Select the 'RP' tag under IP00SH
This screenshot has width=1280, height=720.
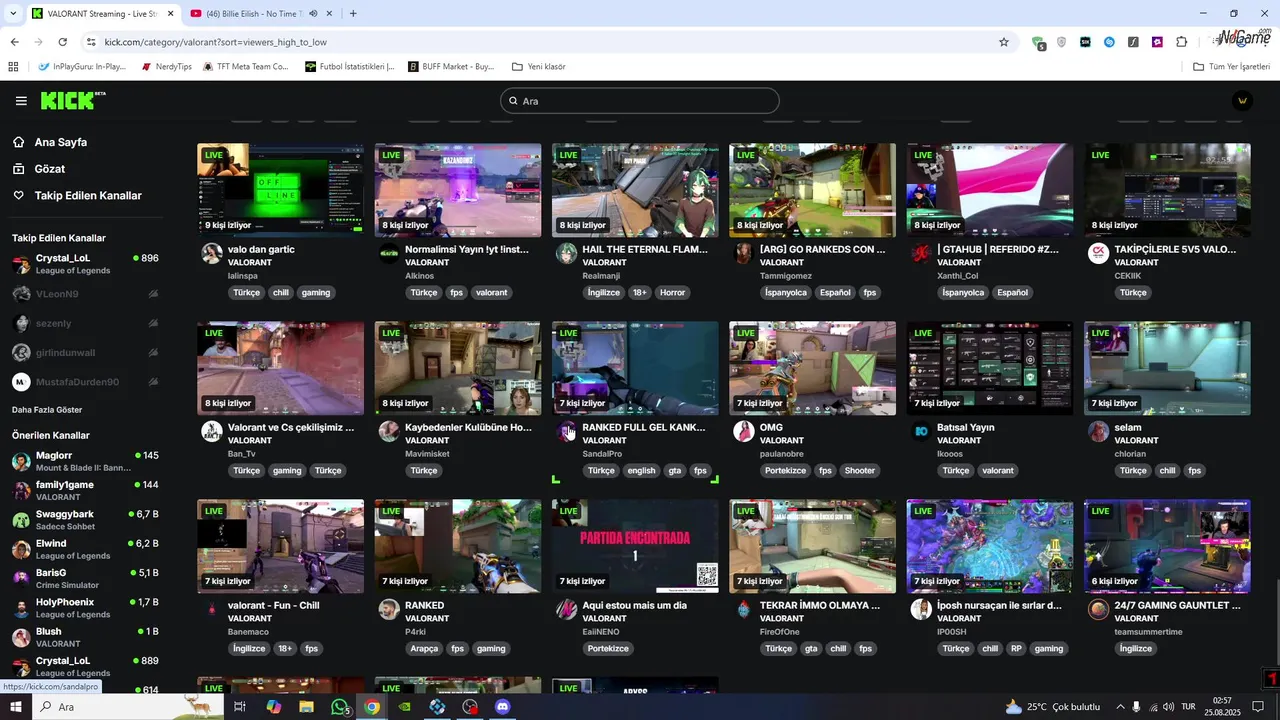pos(1016,649)
